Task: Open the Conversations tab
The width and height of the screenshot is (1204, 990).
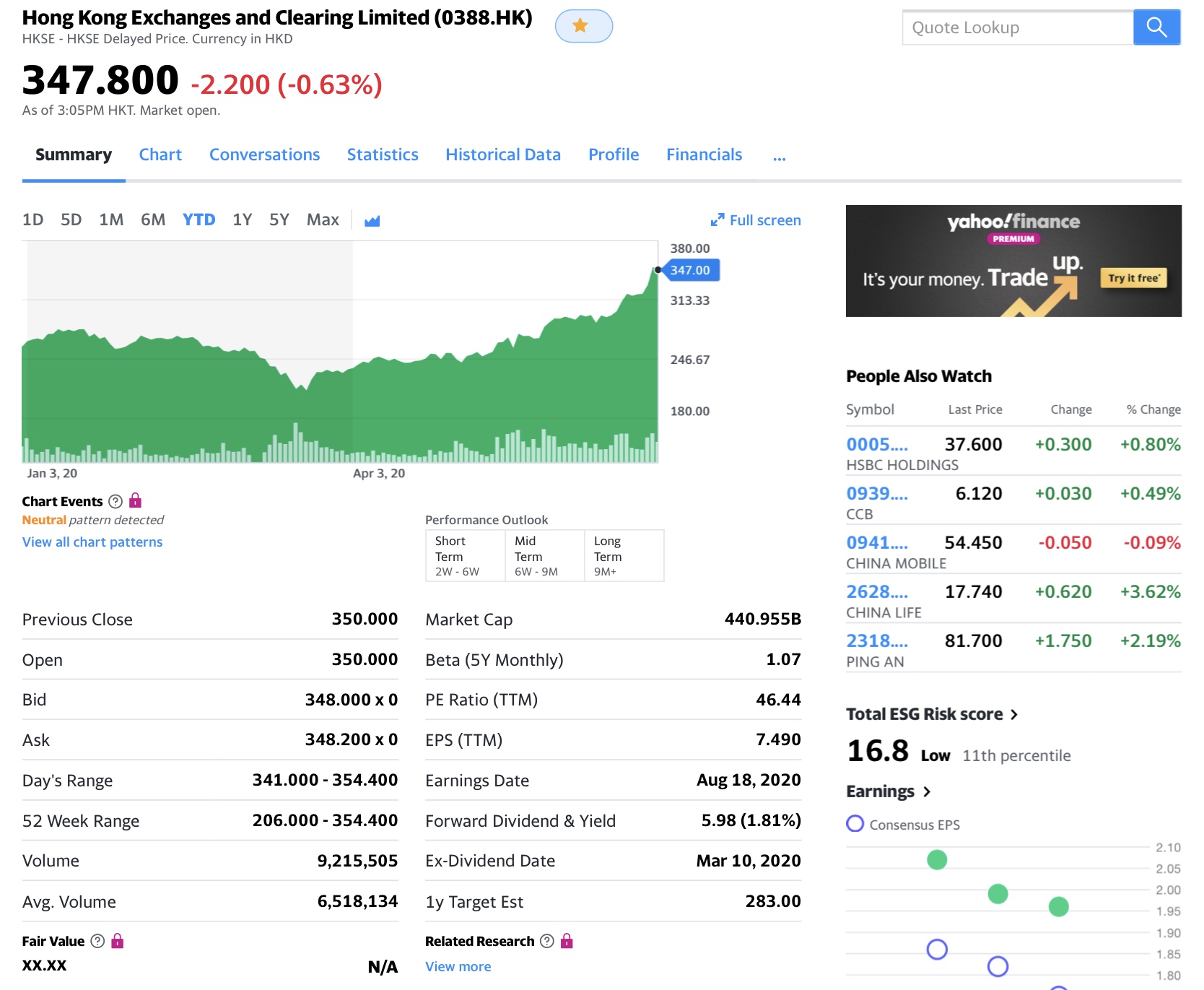Action: 265,155
